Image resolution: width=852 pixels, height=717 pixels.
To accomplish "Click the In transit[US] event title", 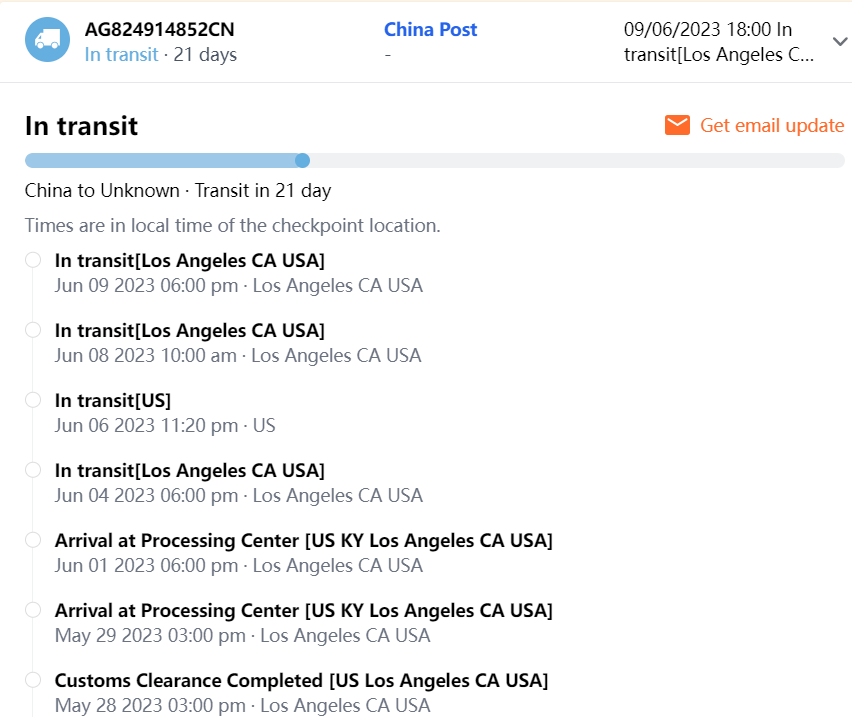I will [113, 400].
